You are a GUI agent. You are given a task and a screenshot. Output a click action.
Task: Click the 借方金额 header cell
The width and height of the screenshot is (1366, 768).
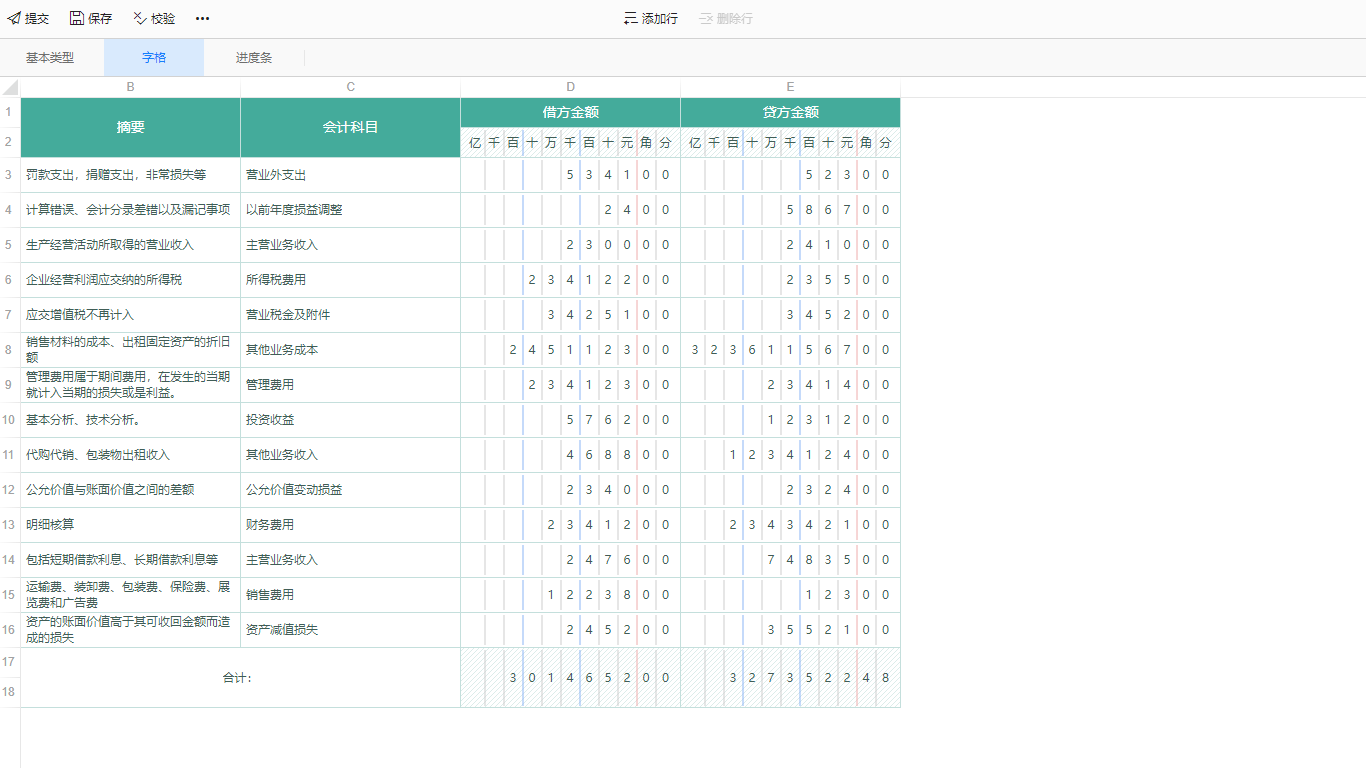(x=570, y=113)
